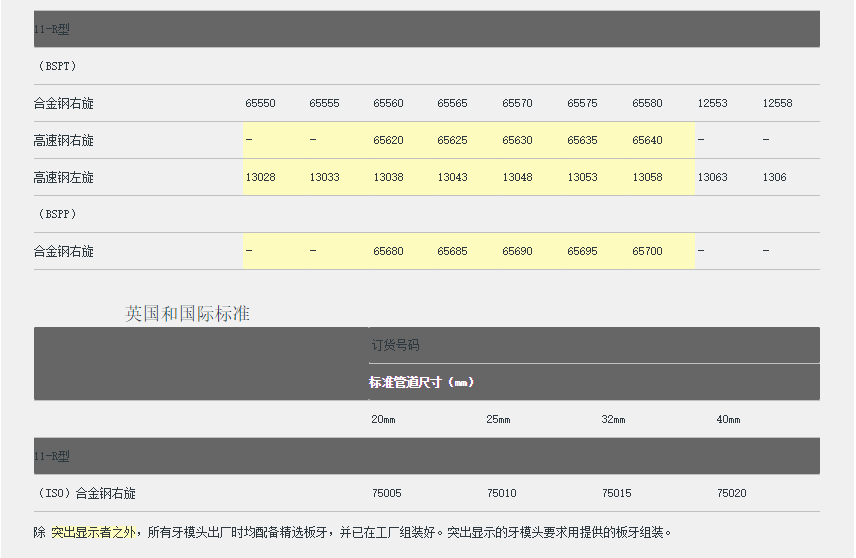The image size is (856, 558).
Task: Click the 40mm pipe size column header
Action: coord(728,420)
